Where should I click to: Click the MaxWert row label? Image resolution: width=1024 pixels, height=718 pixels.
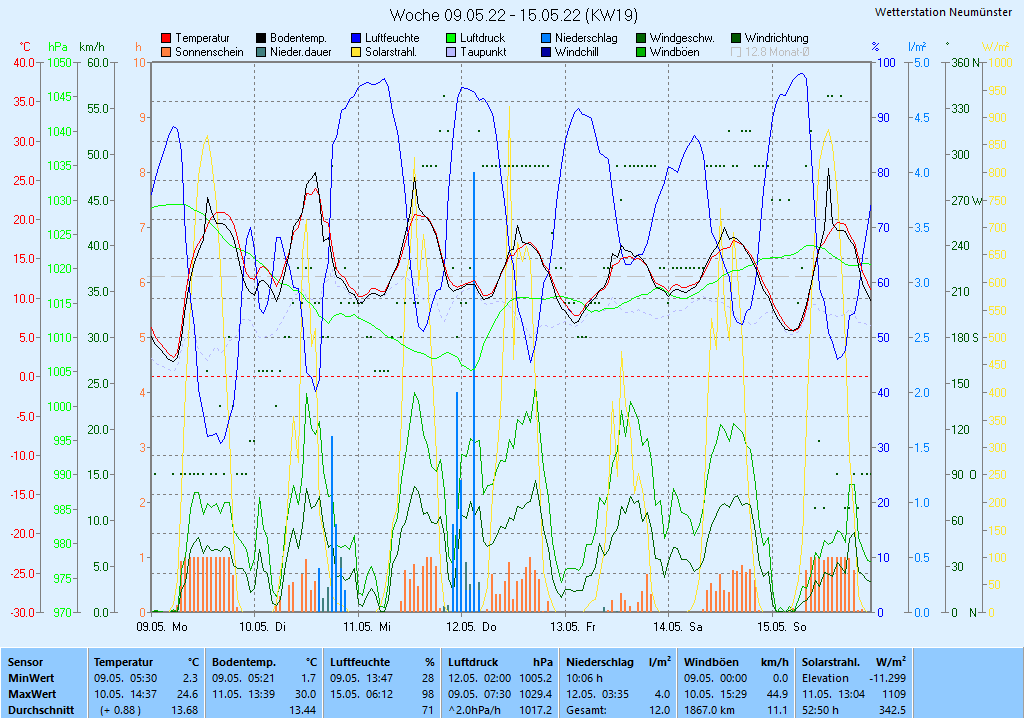point(32,694)
